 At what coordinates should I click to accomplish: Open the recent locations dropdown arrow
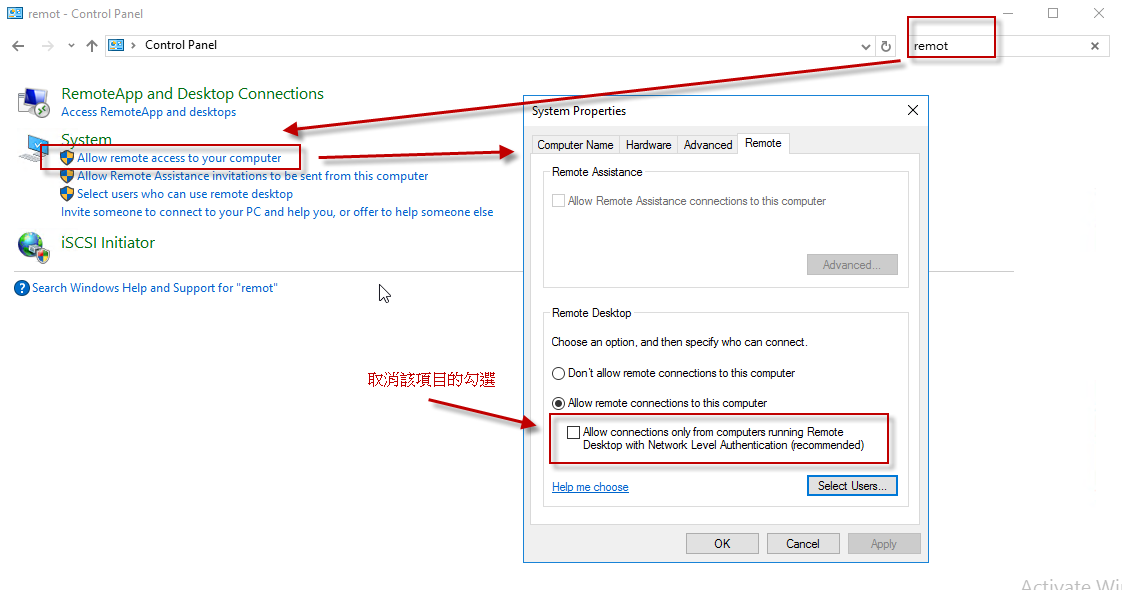71,46
